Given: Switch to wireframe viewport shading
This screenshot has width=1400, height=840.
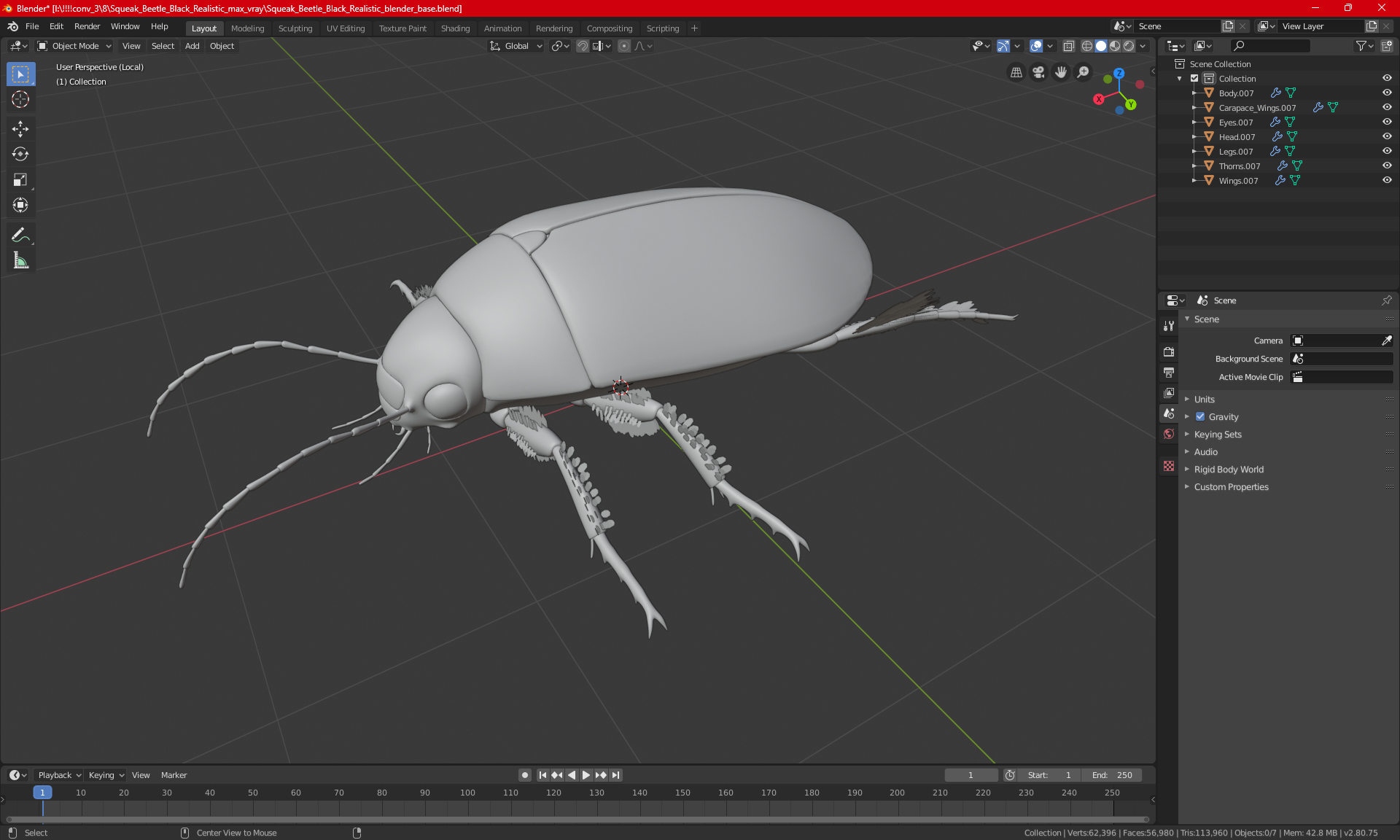Looking at the screenshot, I should coord(1086,46).
